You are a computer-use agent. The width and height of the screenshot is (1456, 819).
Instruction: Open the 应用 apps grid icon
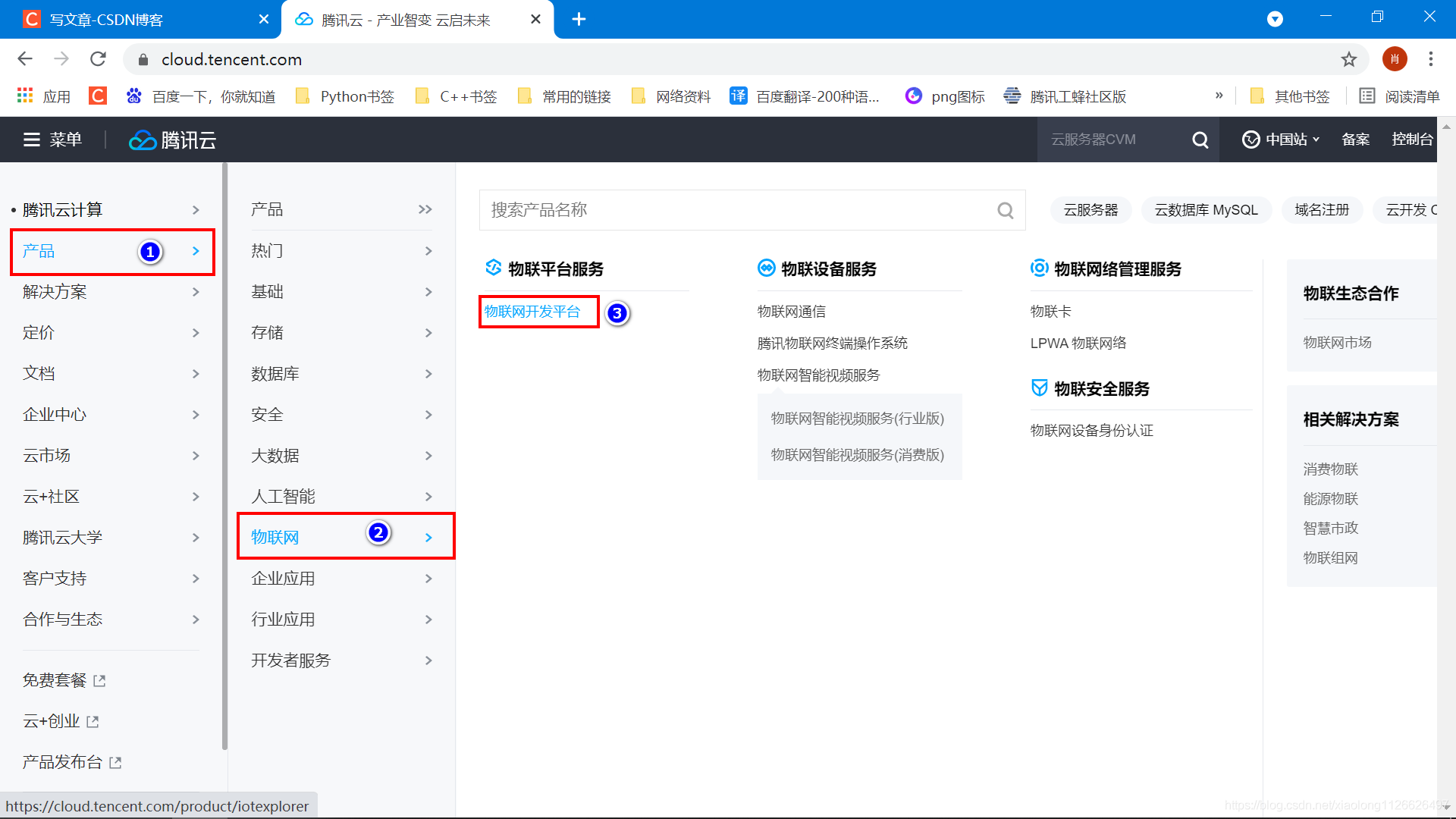click(25, 96)
